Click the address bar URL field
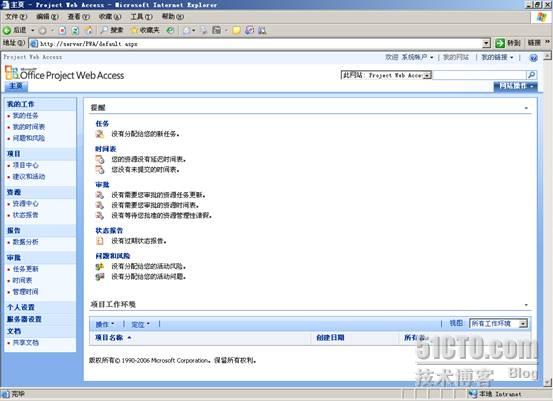This screenshot has height=401, width=553. pyautogui.click(x=260, y=44)
